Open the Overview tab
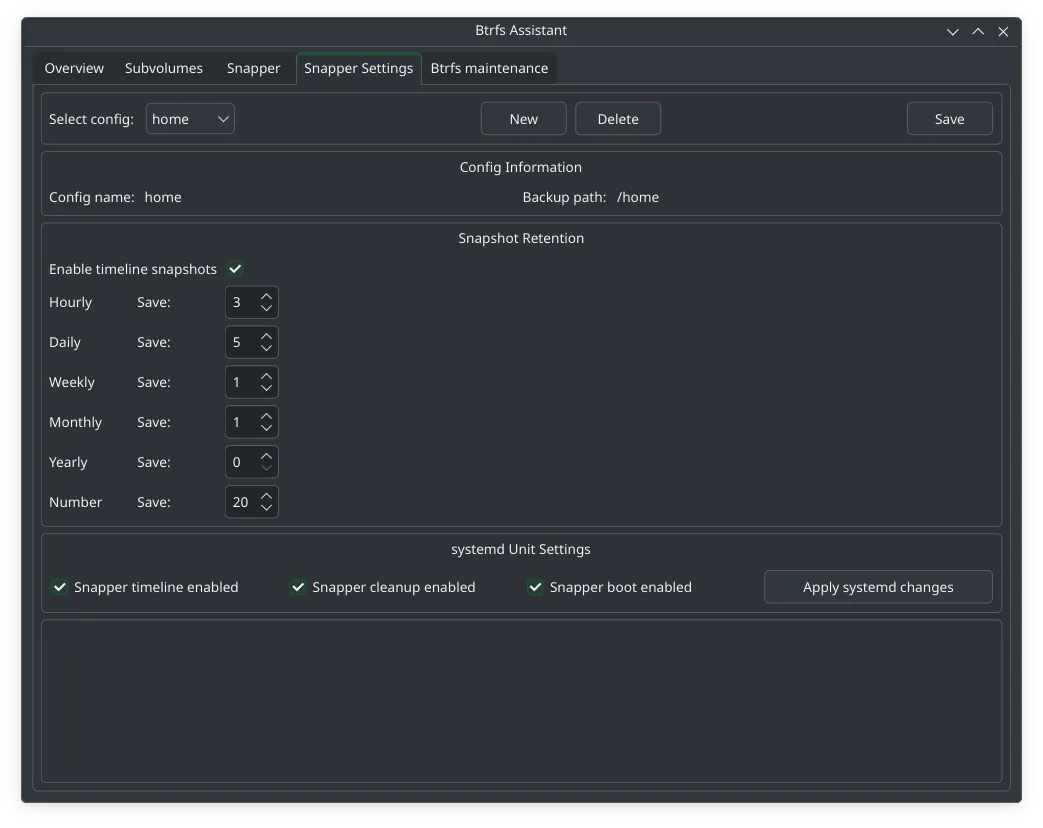This screenshot has width=1043, height=828. tap(74, 69)
